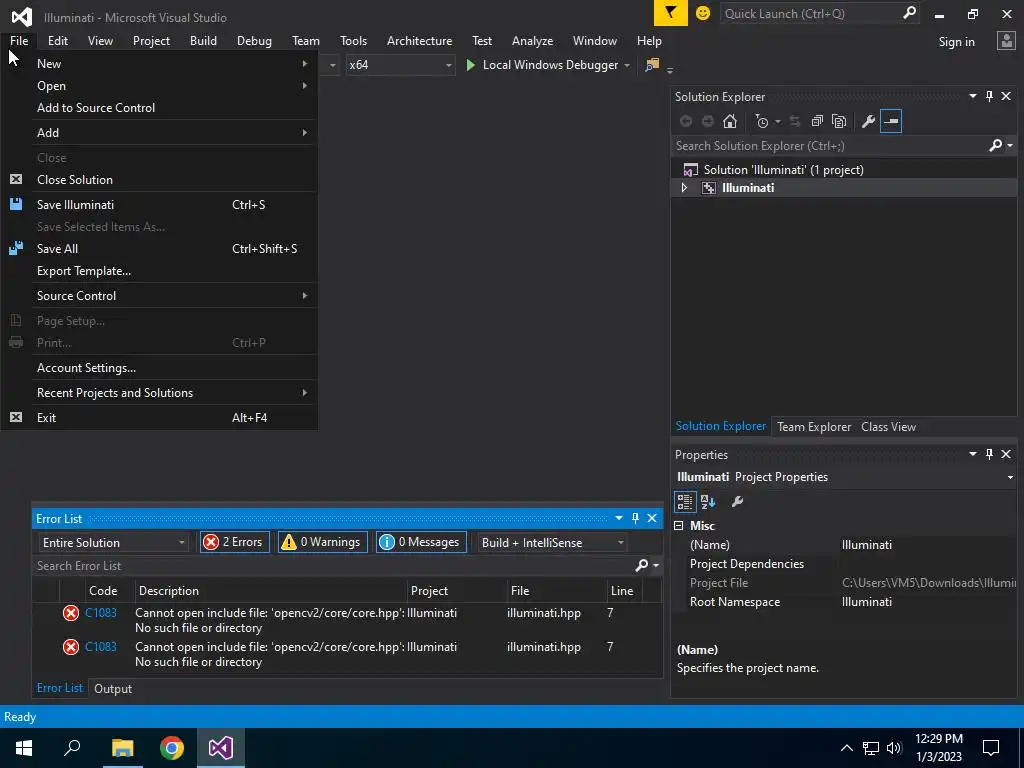Click the Find in Files toolbar icon
Image resolution: width=1024 pixels, height=768 pixels.
pos(652,65)
